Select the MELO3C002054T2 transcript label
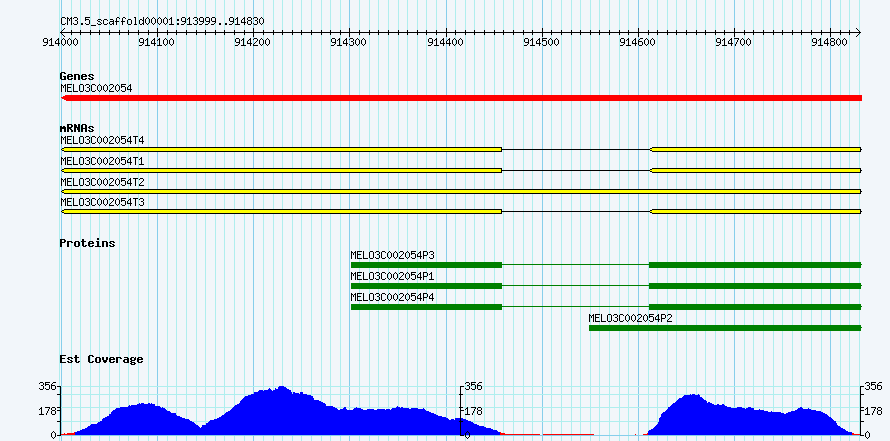Image resolution: width=890 pixels, height=441 pixels. point(102,182)
